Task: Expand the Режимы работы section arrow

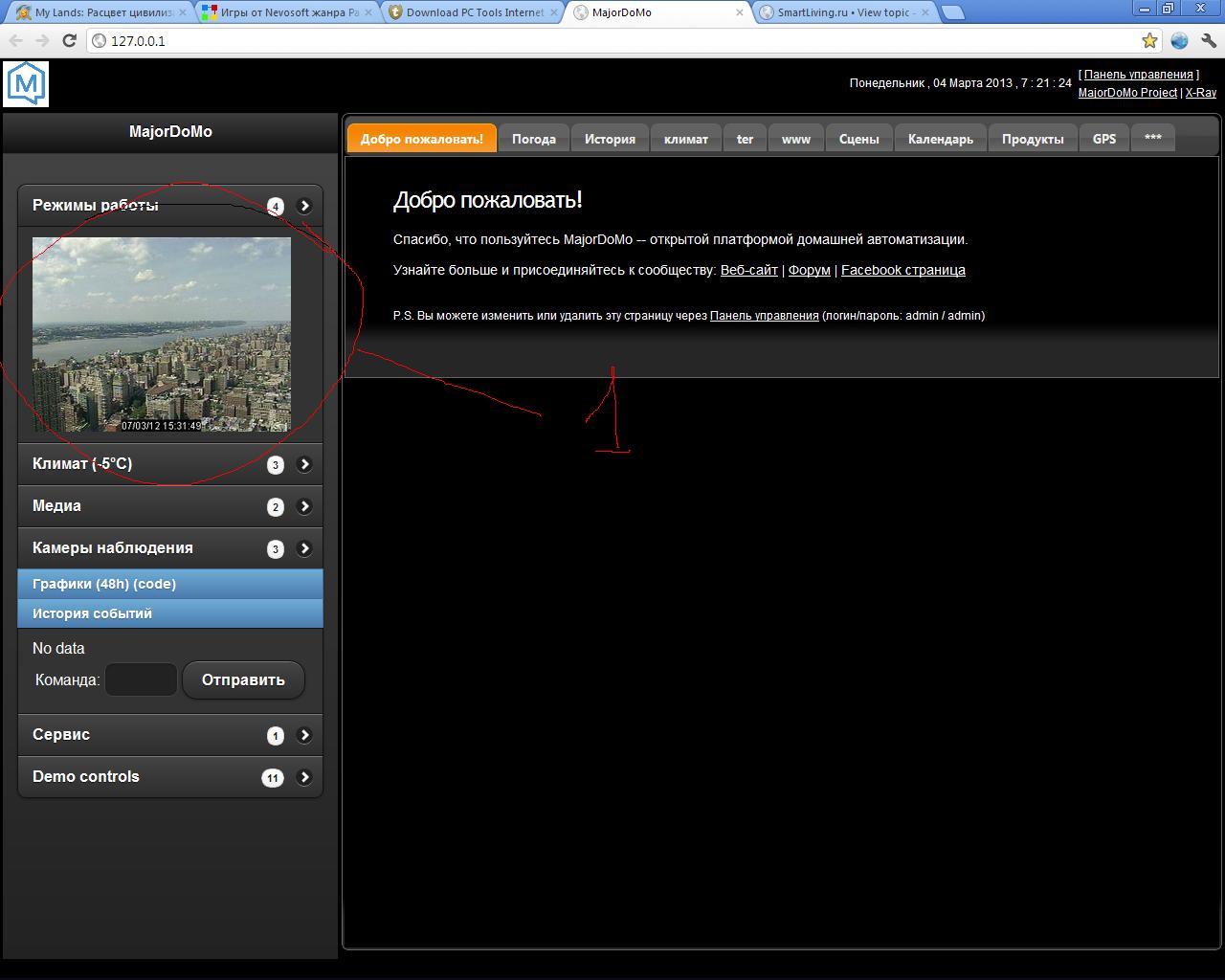Action: [304, 206]
